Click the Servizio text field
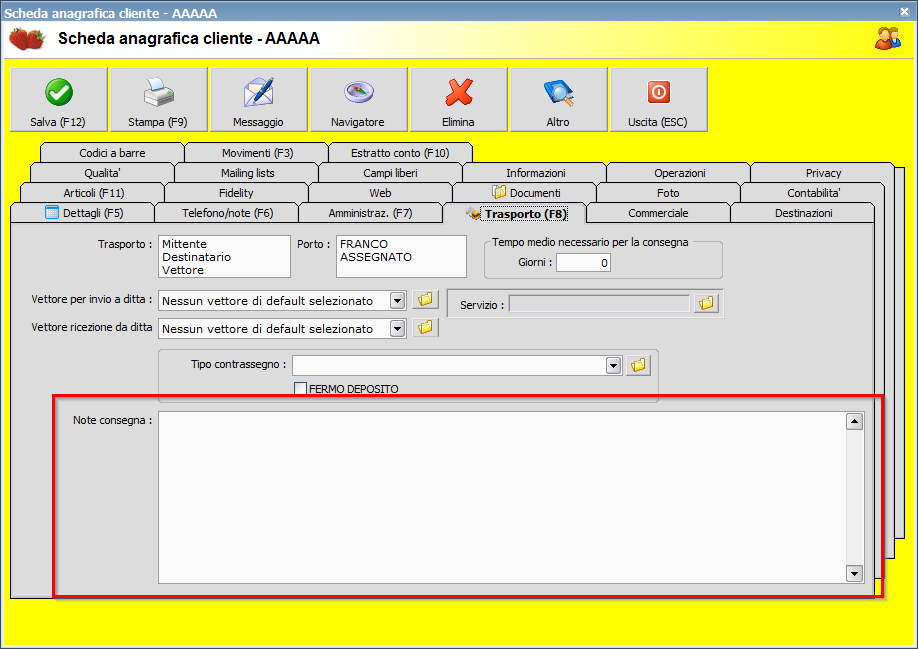The image size is (918, 649). coord(600,304)
